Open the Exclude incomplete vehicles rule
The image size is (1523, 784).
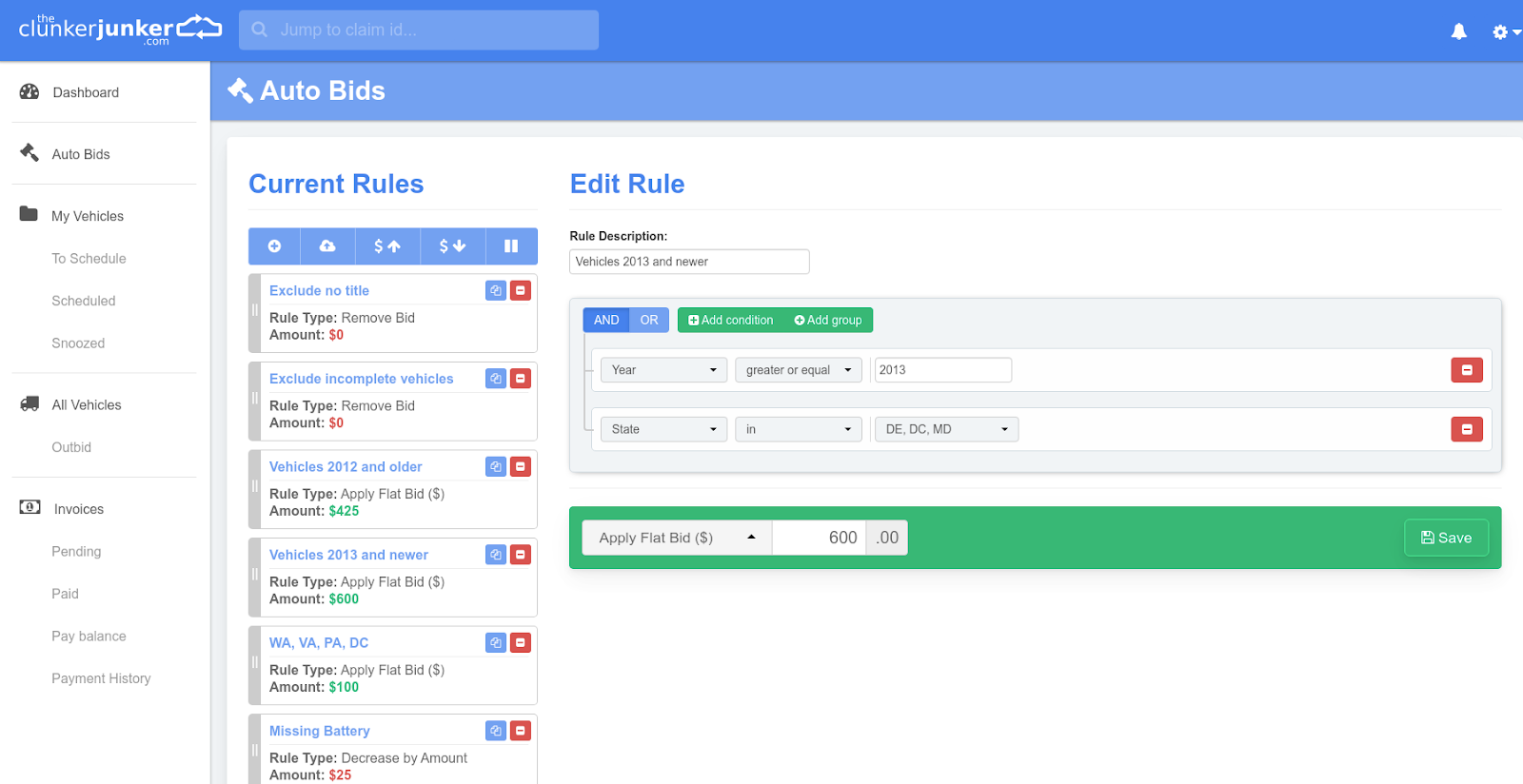[x=362, y=379]
